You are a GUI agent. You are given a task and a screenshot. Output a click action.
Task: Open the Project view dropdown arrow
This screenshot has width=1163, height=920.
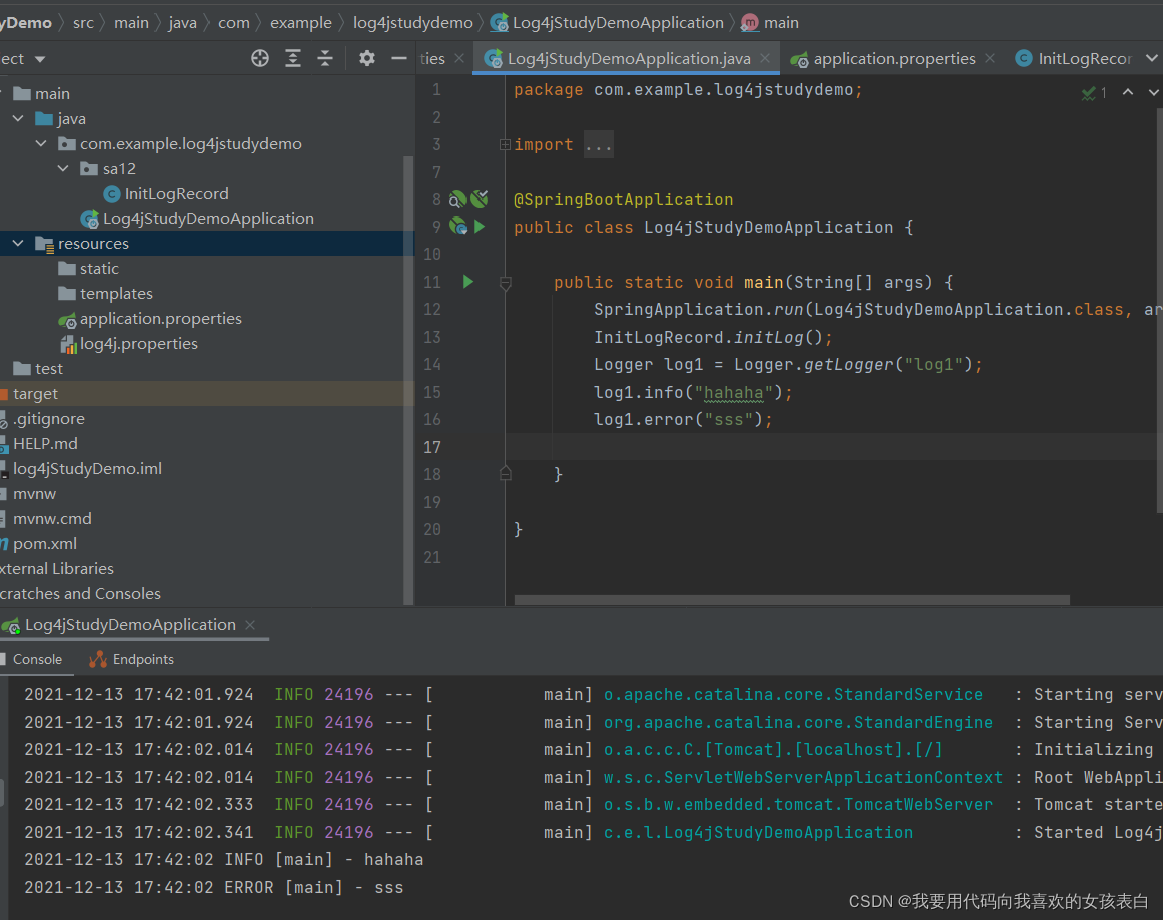pyautogui.click(x=40, y=59)
